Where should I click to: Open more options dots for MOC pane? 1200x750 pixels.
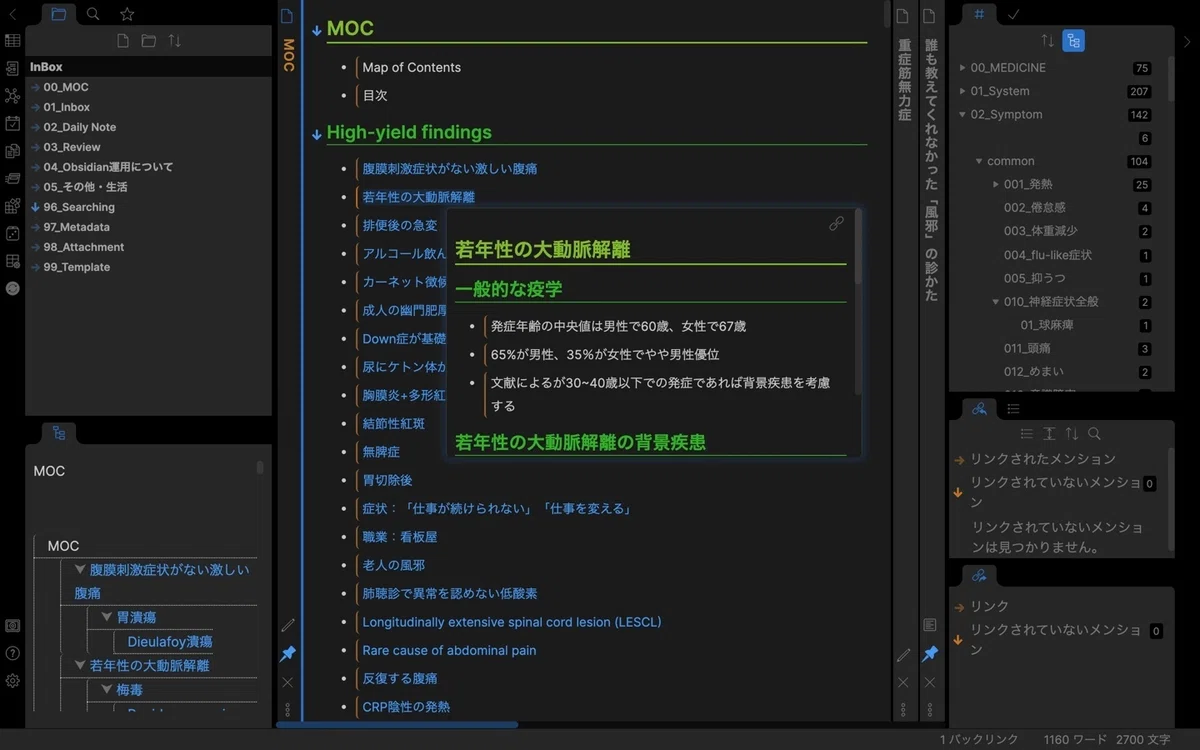[x=288, y=709]
